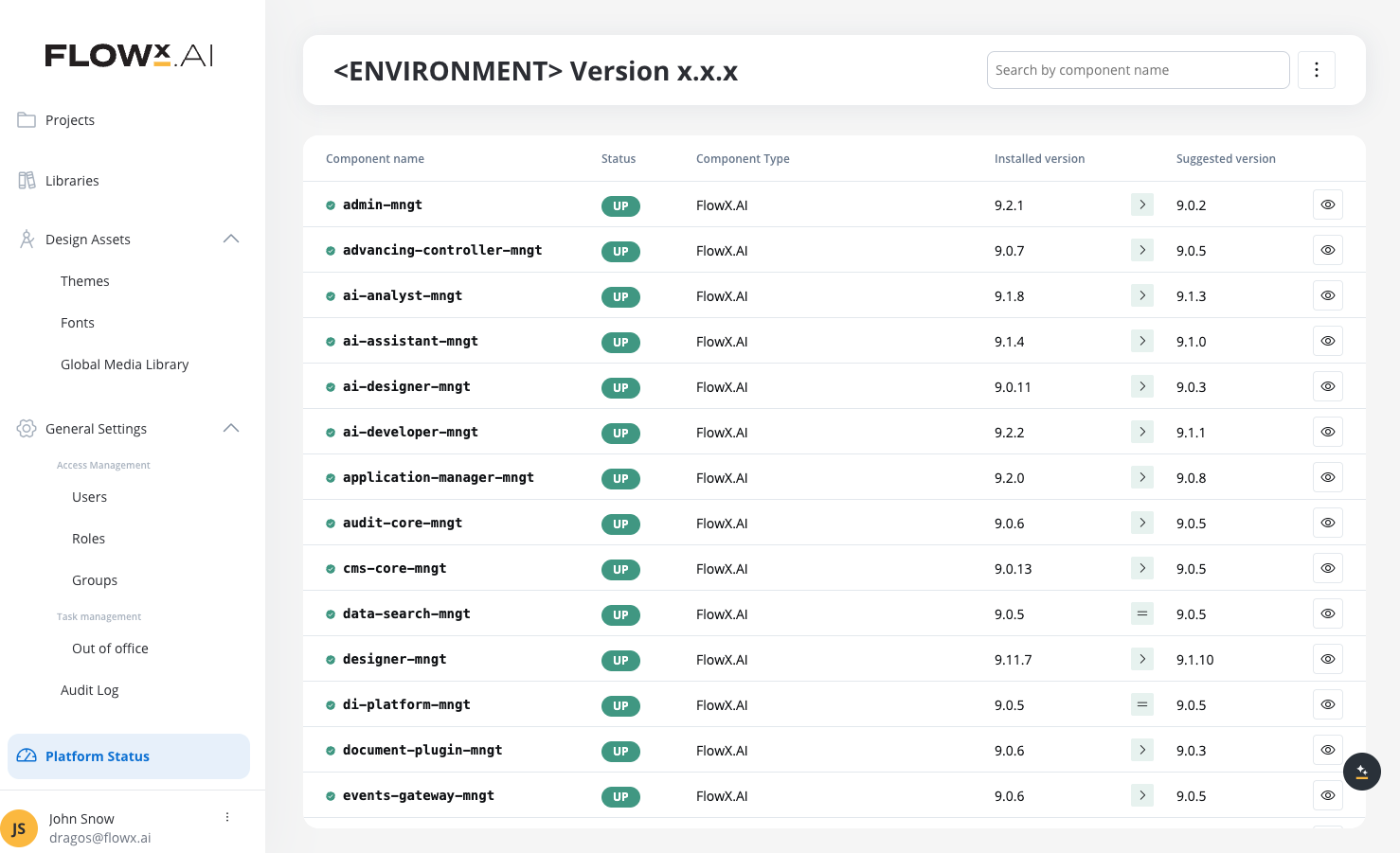
Task: Click version arrow for advancing-controller-mngt
Action: point(1142,250)
